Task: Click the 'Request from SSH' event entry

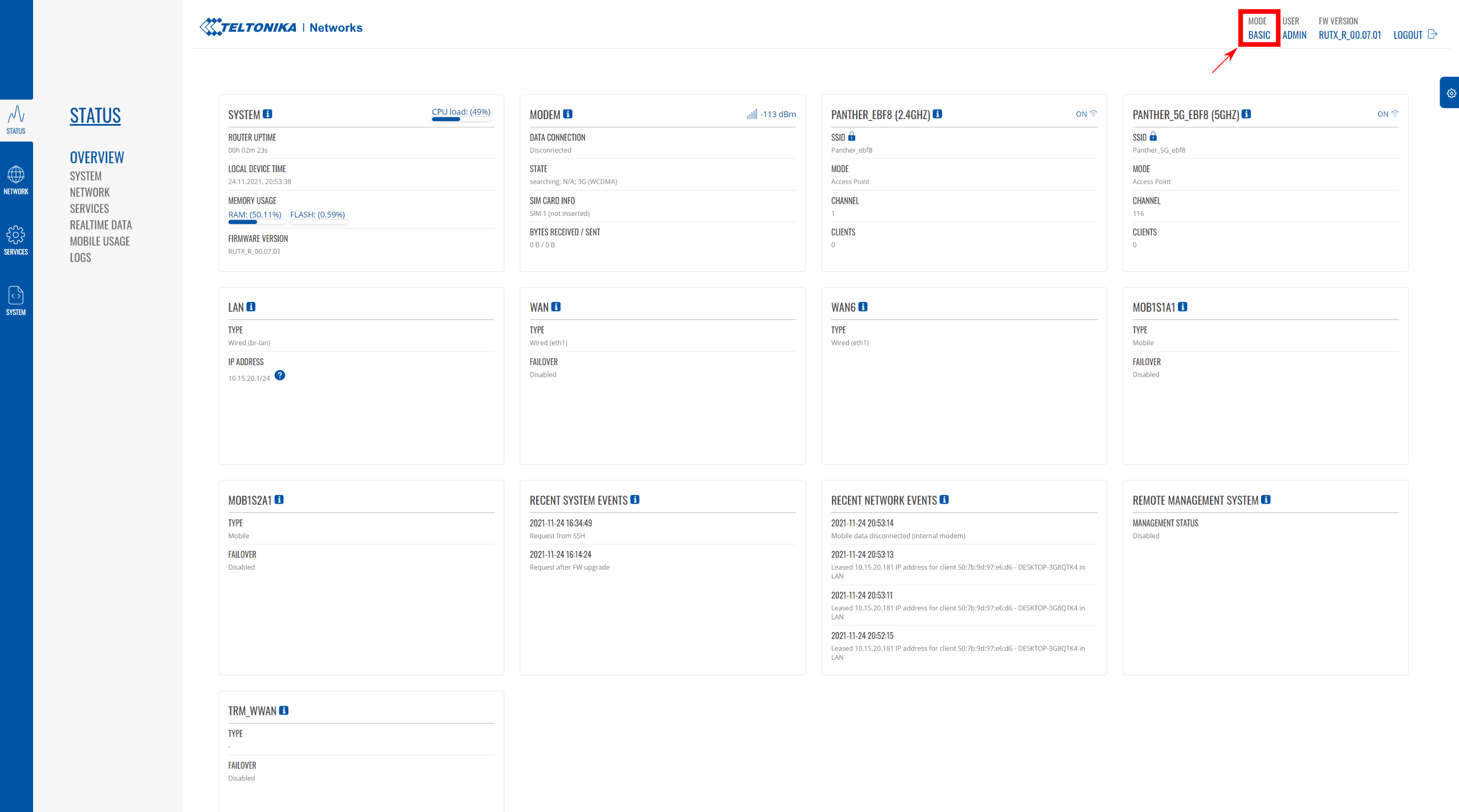Action: 557,536
